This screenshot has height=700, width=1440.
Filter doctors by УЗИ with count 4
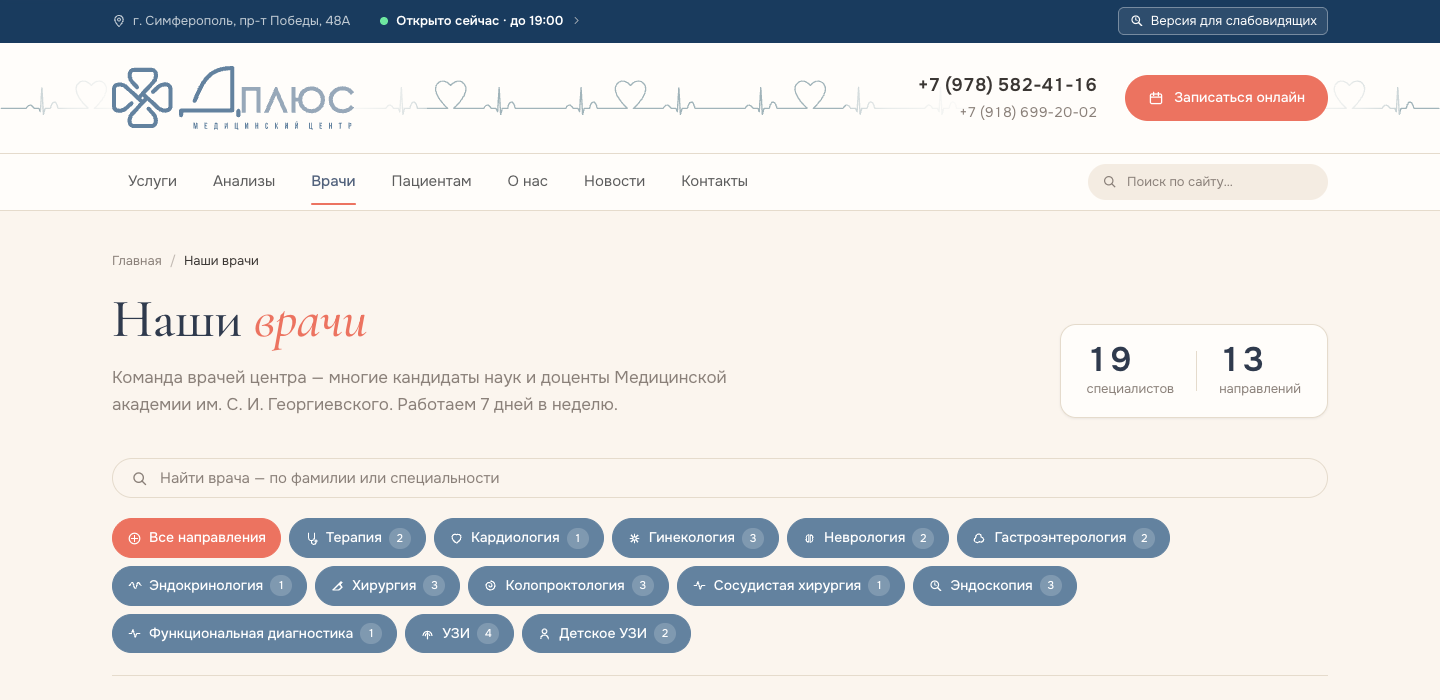coord(459,634)
